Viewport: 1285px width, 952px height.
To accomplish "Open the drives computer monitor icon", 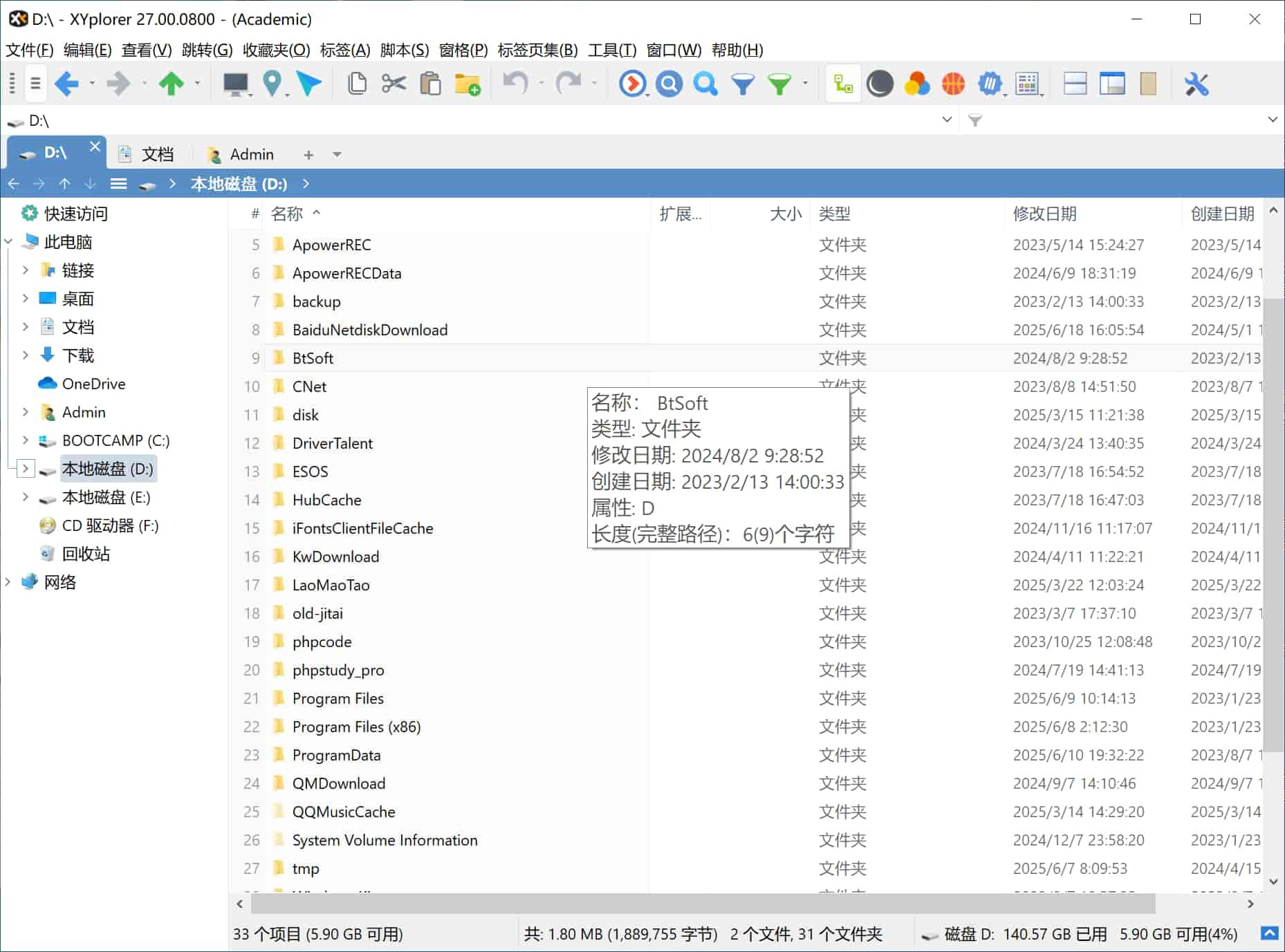I will (x=235, y=84).
